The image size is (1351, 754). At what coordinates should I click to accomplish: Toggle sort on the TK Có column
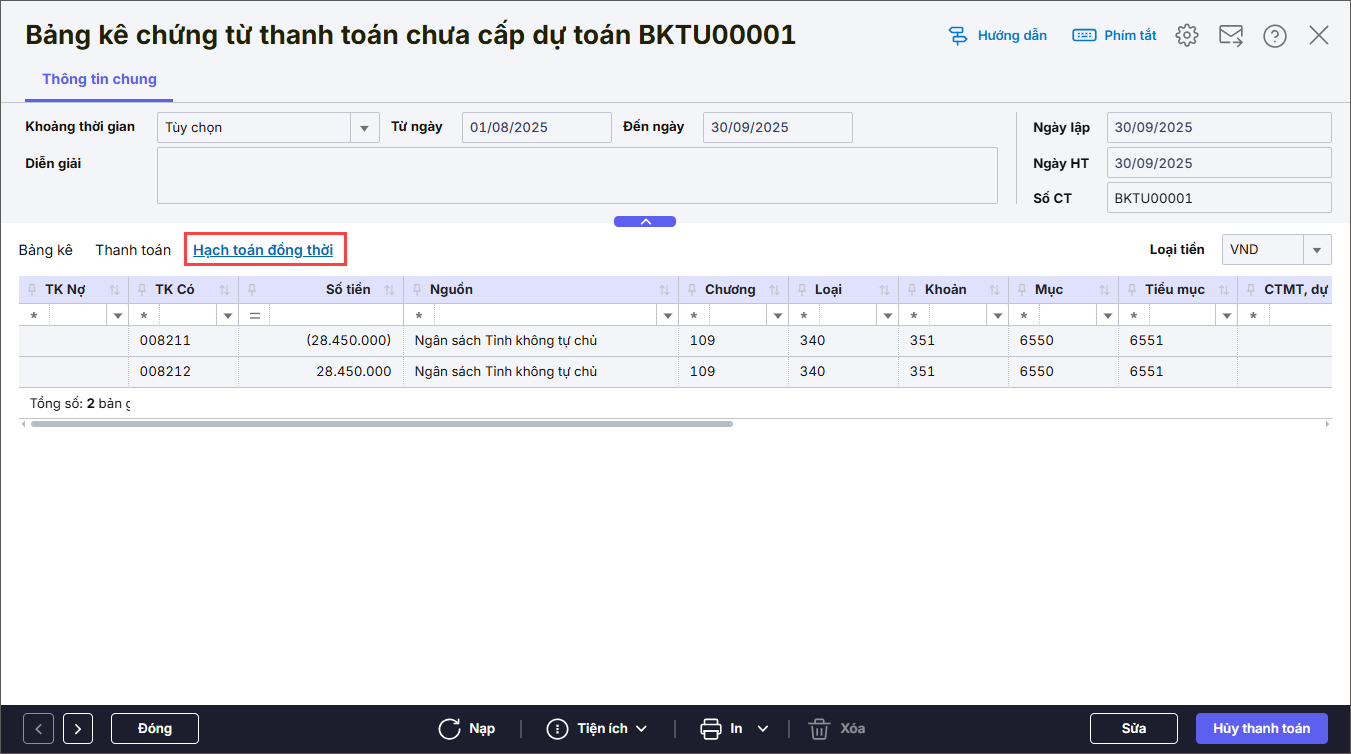click(225, 290)
